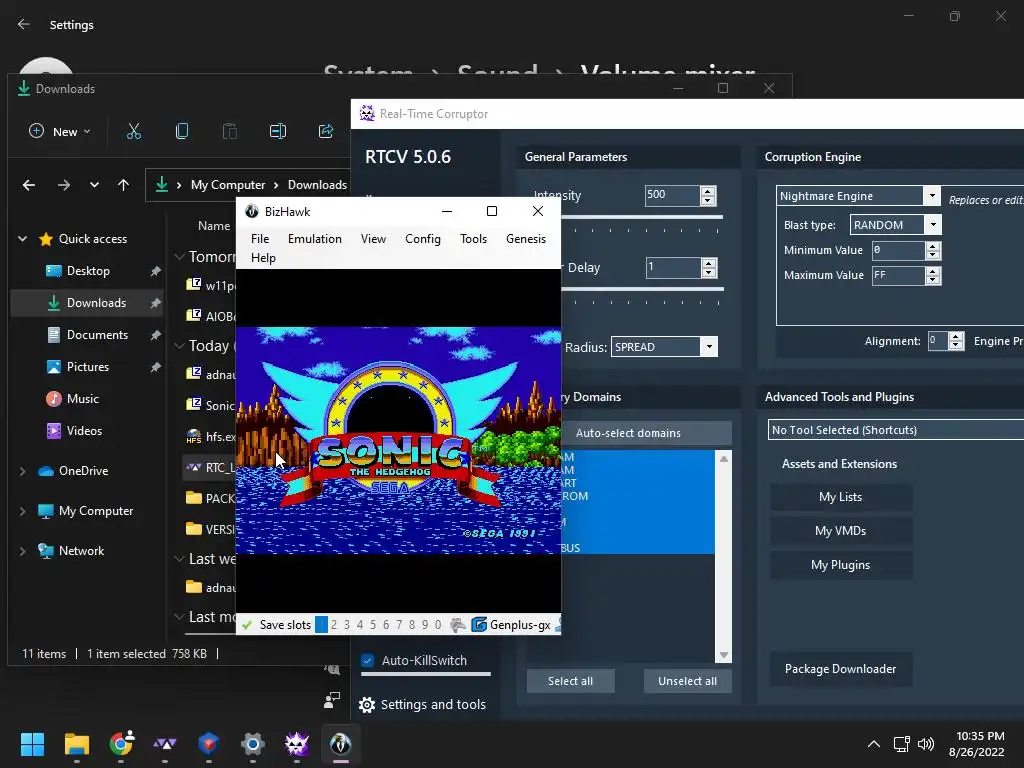The width and height of the screenshot is (1024, 768).
Task: Click the Up arrow in File Explorer
Action: coord(123,185)
